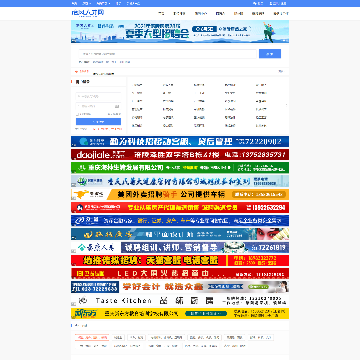Viewport: 360px width, 360px height.
Task: Tick the remember-me checkbox in login panel
Action: (x=77, y=114)
